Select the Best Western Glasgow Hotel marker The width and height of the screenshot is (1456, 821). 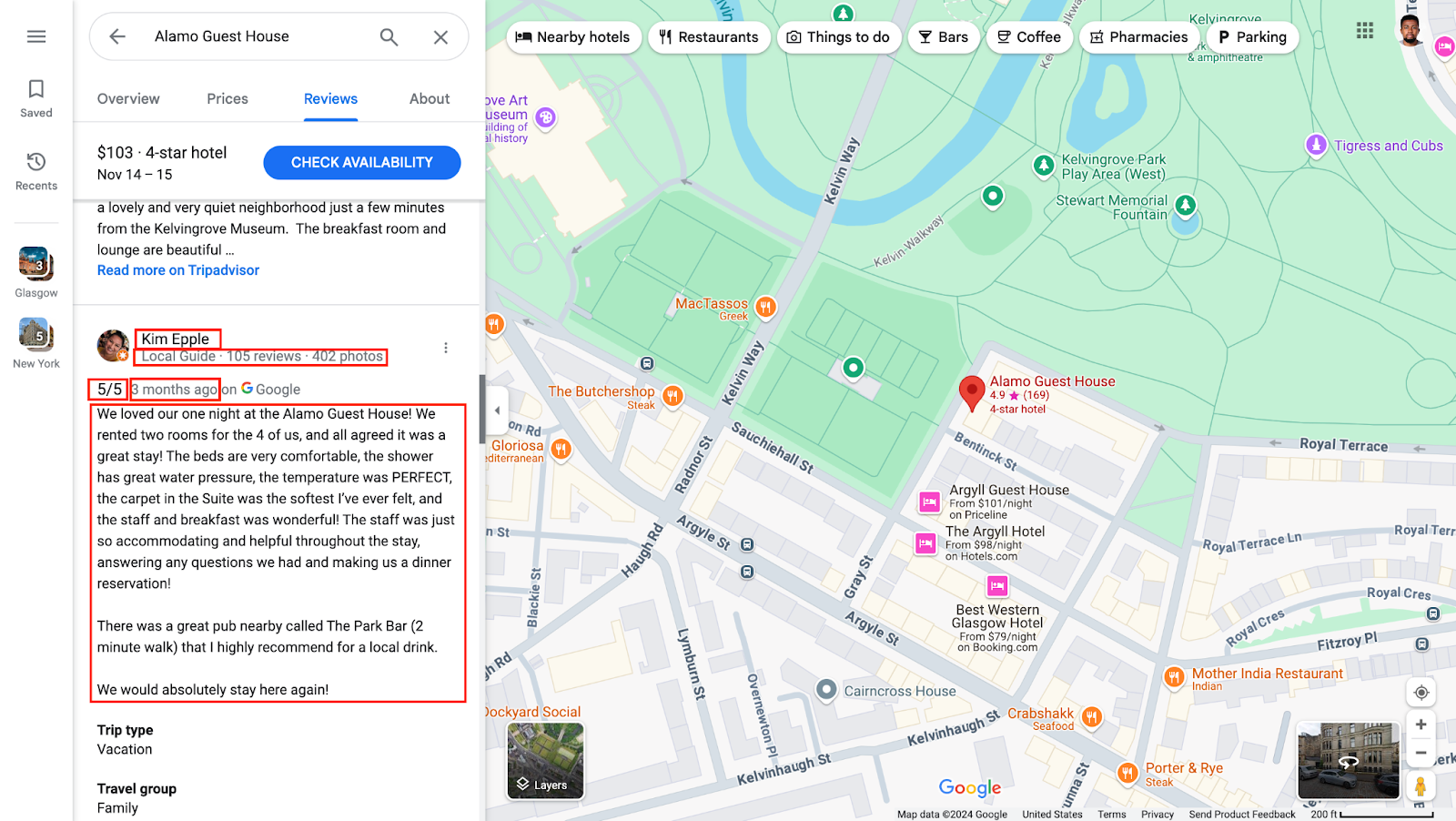point(997,585)
